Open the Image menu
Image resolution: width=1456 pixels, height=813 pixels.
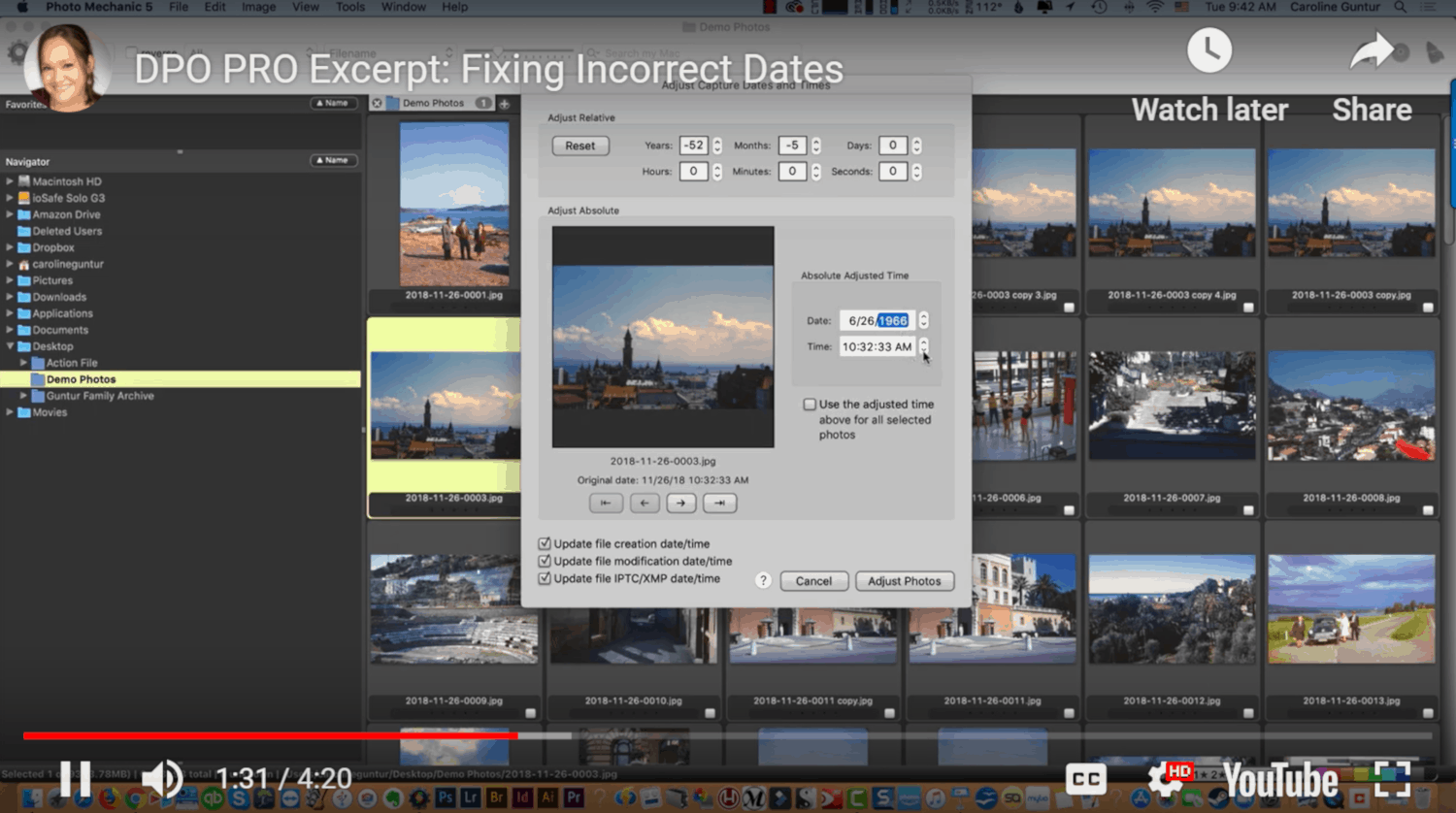click(x=258, y=7)
